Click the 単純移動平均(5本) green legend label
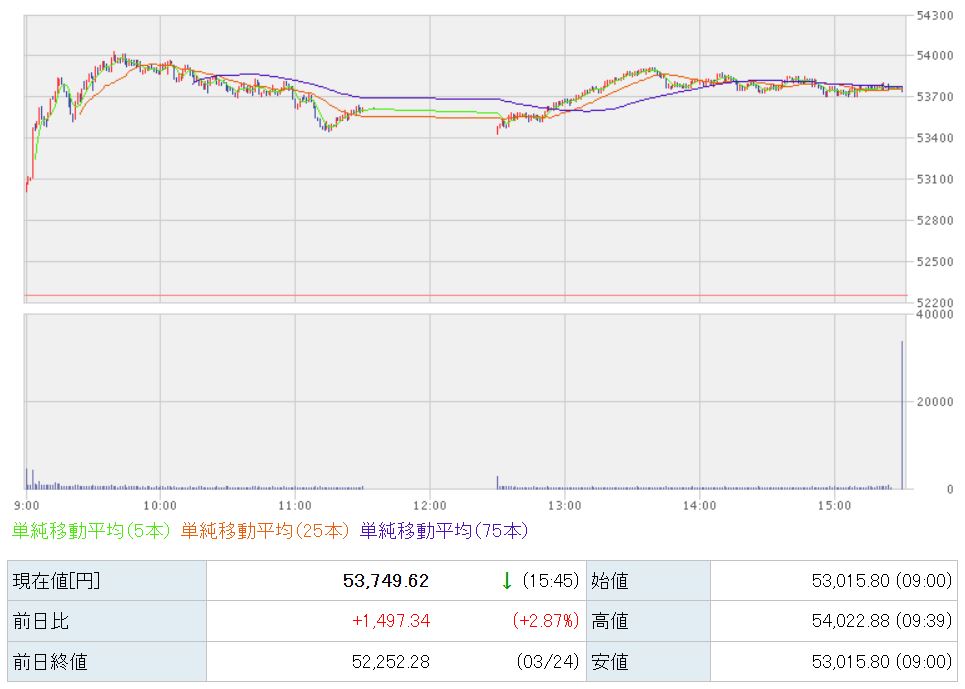 point(91,530)
